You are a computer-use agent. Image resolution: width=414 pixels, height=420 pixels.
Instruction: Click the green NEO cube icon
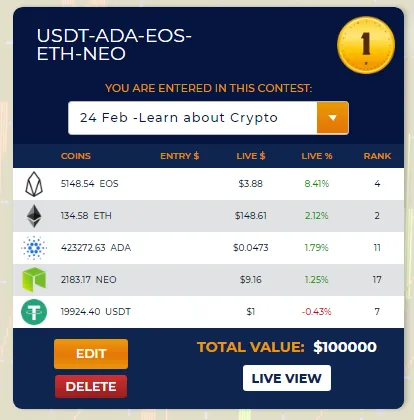[34, 280]
